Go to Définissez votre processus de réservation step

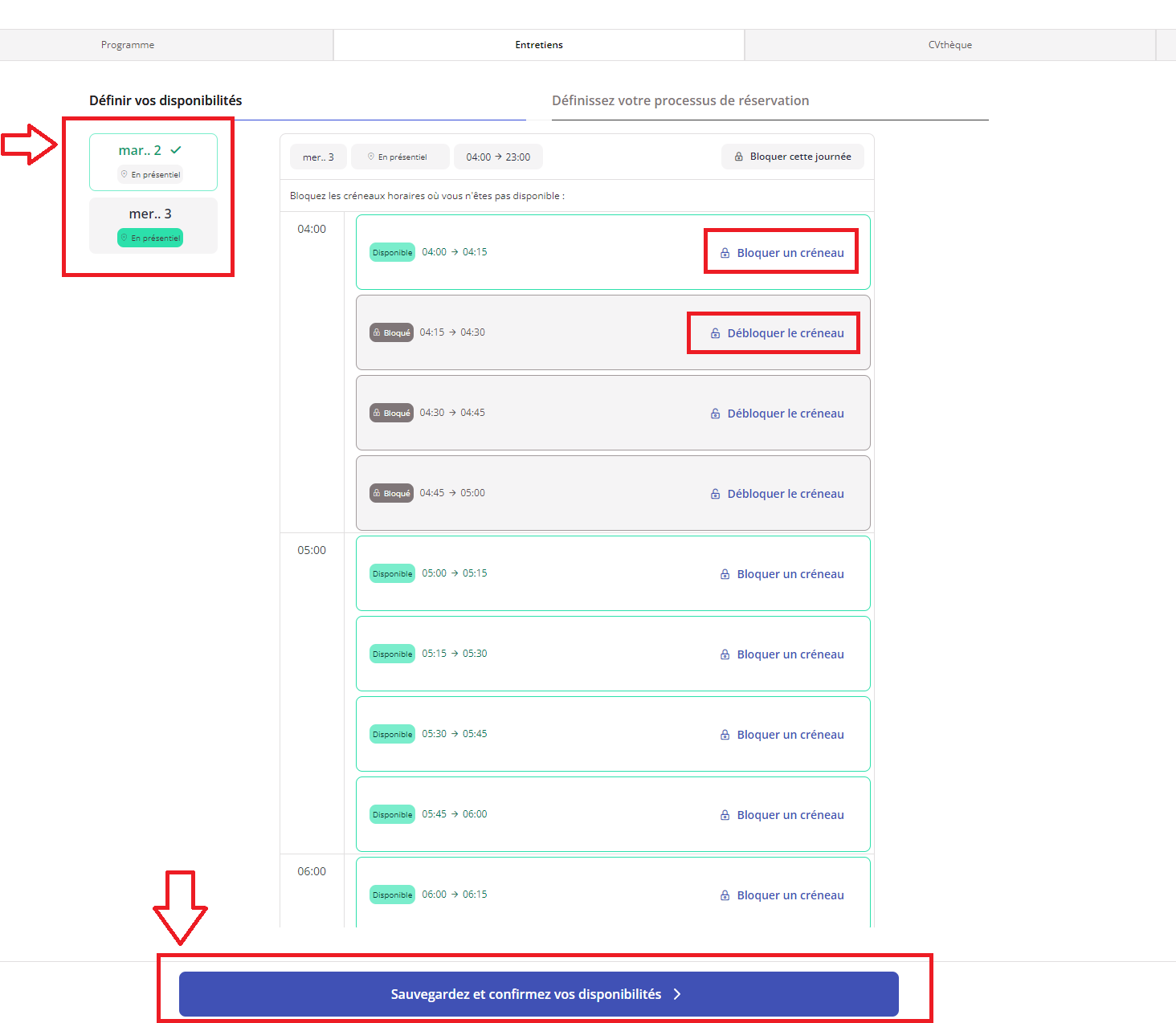click(680, 100)
